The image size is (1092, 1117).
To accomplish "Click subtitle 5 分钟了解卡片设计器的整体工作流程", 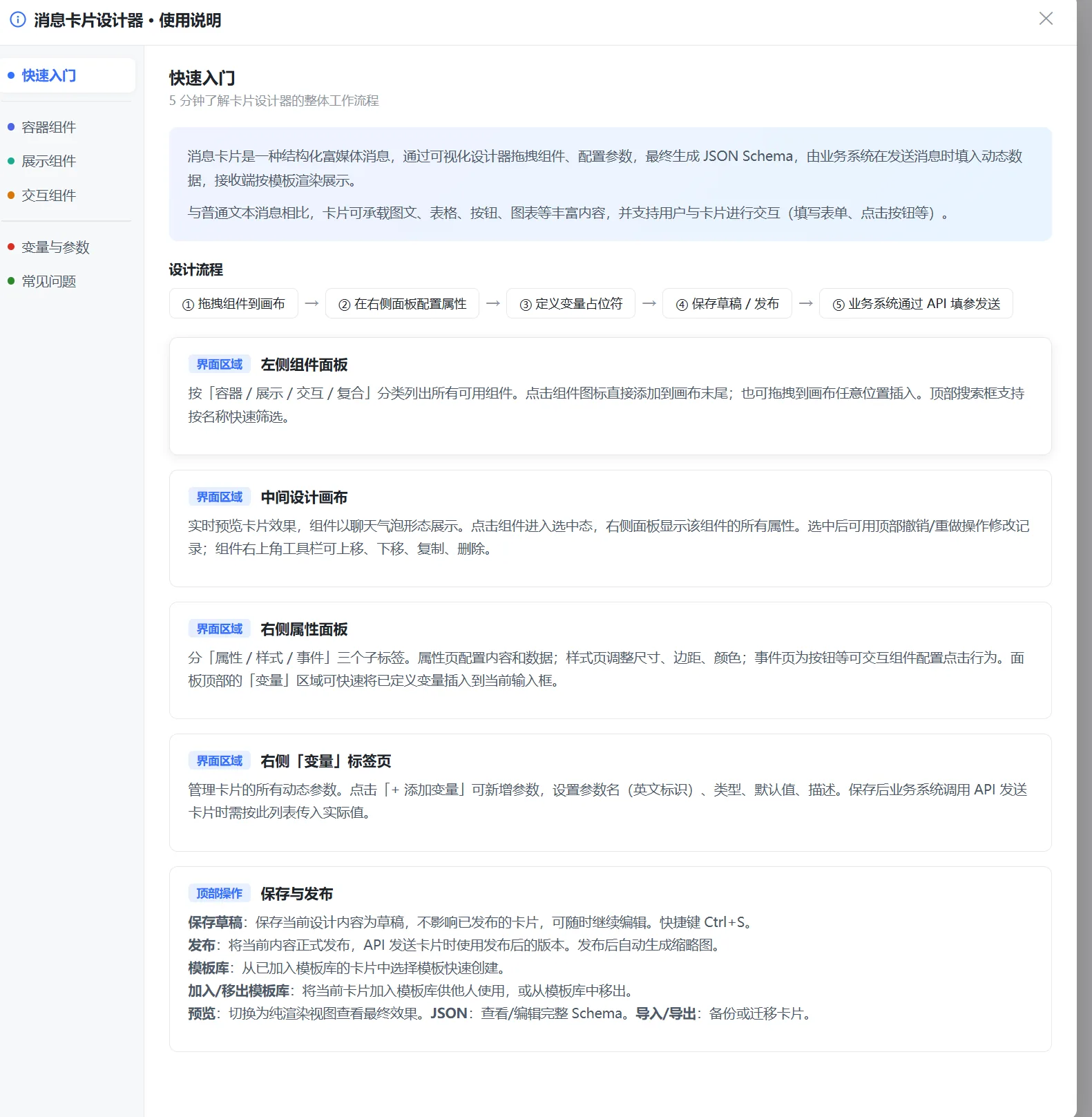I will (274, 101).
